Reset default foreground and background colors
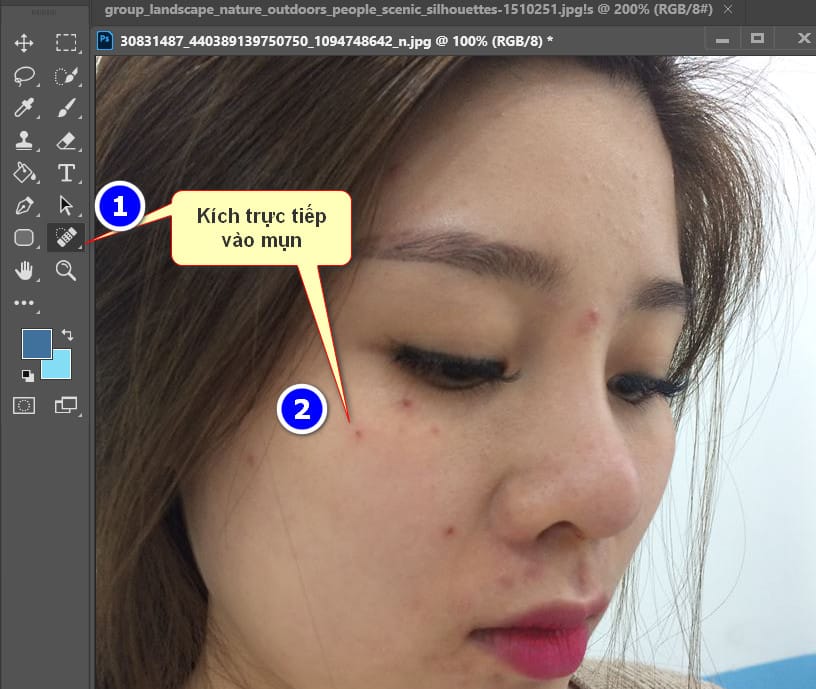 28,375
